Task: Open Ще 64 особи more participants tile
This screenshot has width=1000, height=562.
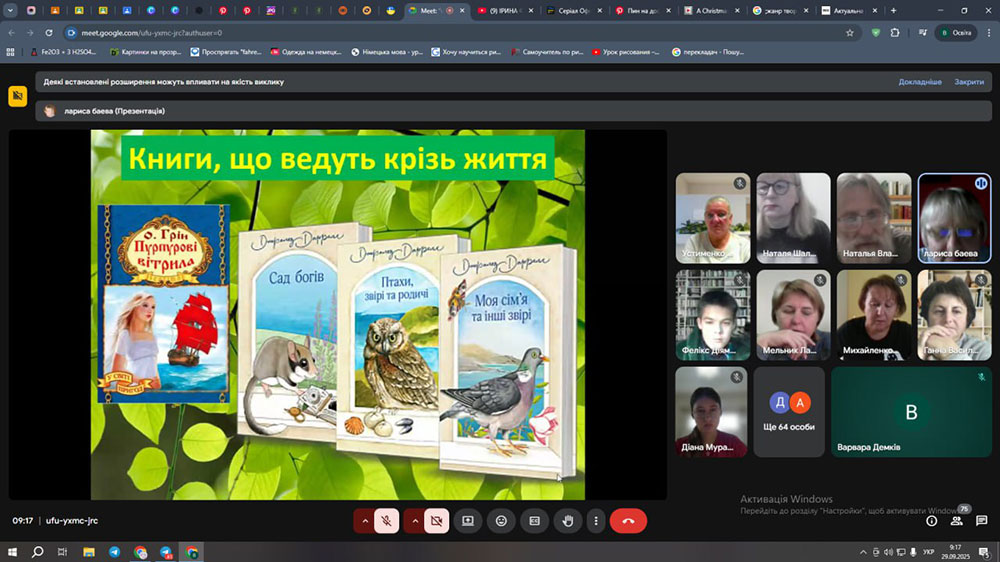Action: (789, 411)
